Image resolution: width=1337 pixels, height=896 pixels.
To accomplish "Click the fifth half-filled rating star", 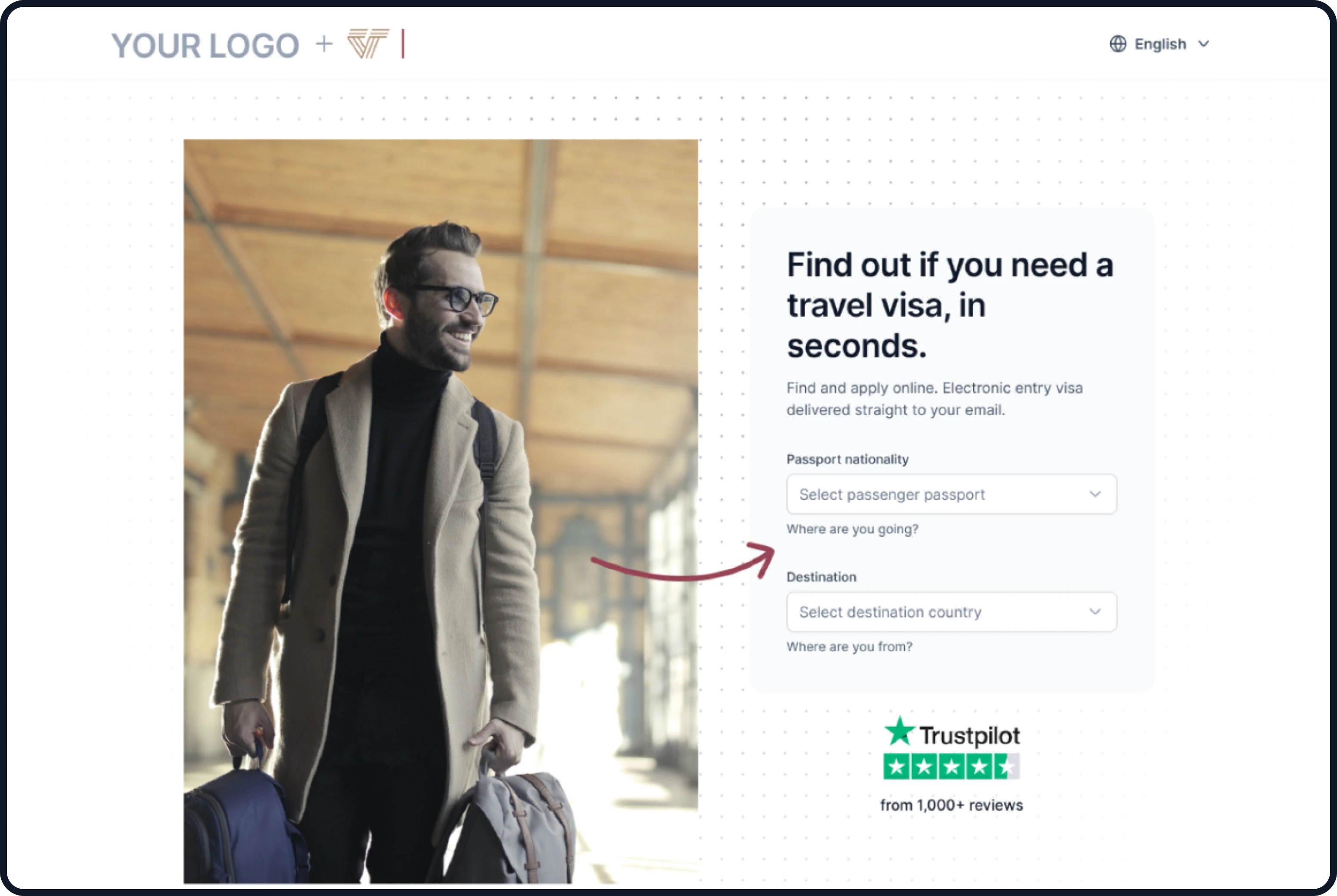I will pos(1007,767).
